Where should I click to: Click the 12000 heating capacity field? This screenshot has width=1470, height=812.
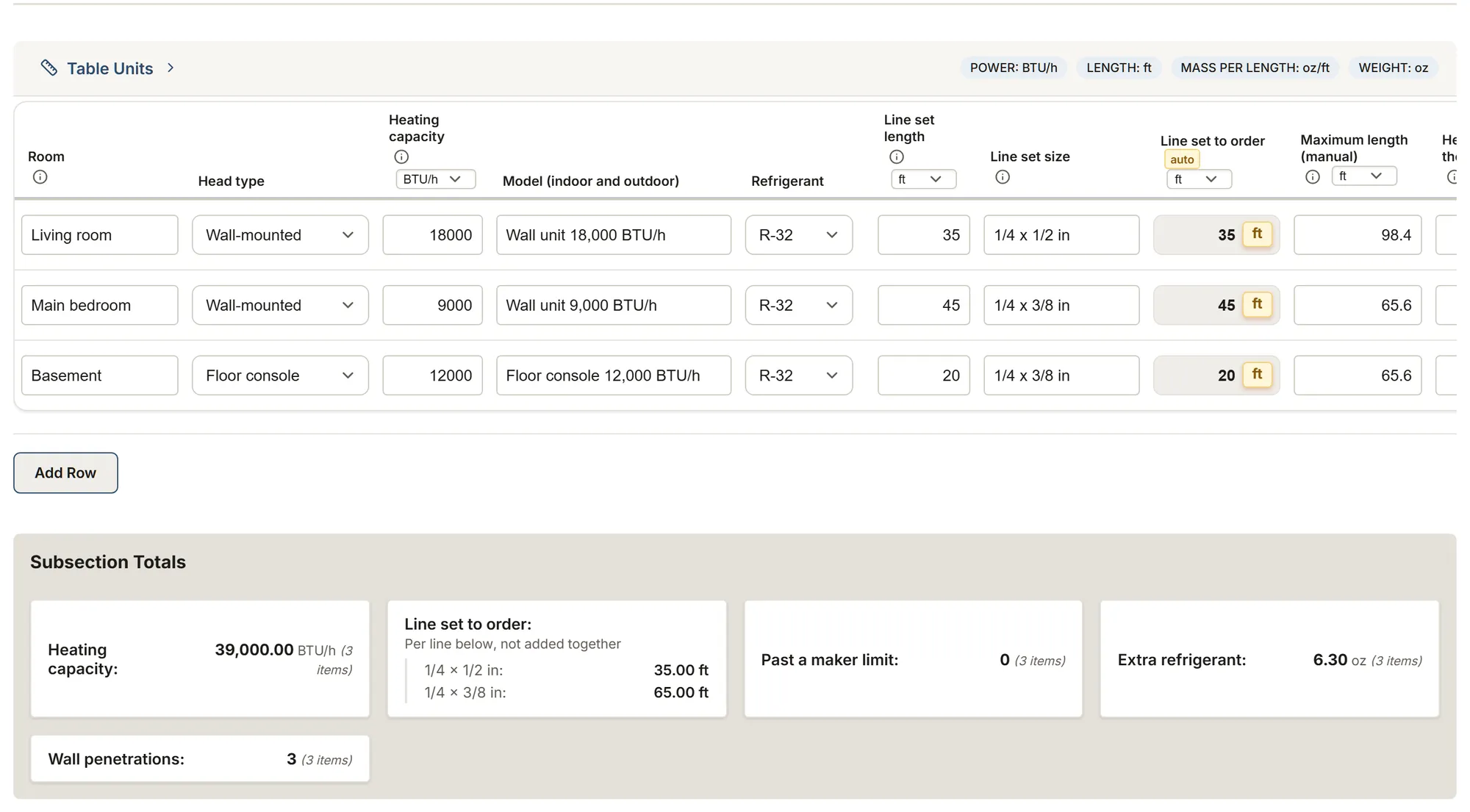coord(432,376)
